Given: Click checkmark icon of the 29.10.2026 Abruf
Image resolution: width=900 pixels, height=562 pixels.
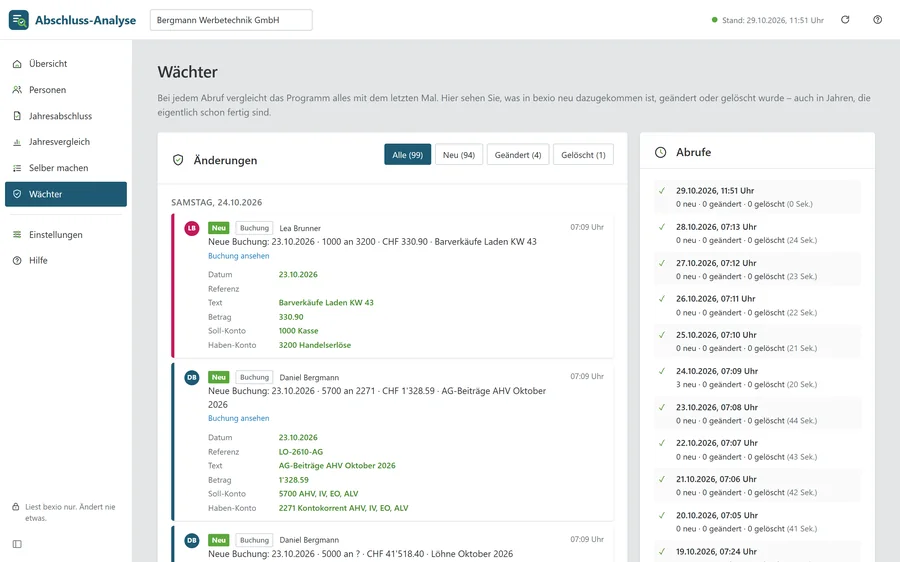Looking at the screenshot, I should (662, 191).
